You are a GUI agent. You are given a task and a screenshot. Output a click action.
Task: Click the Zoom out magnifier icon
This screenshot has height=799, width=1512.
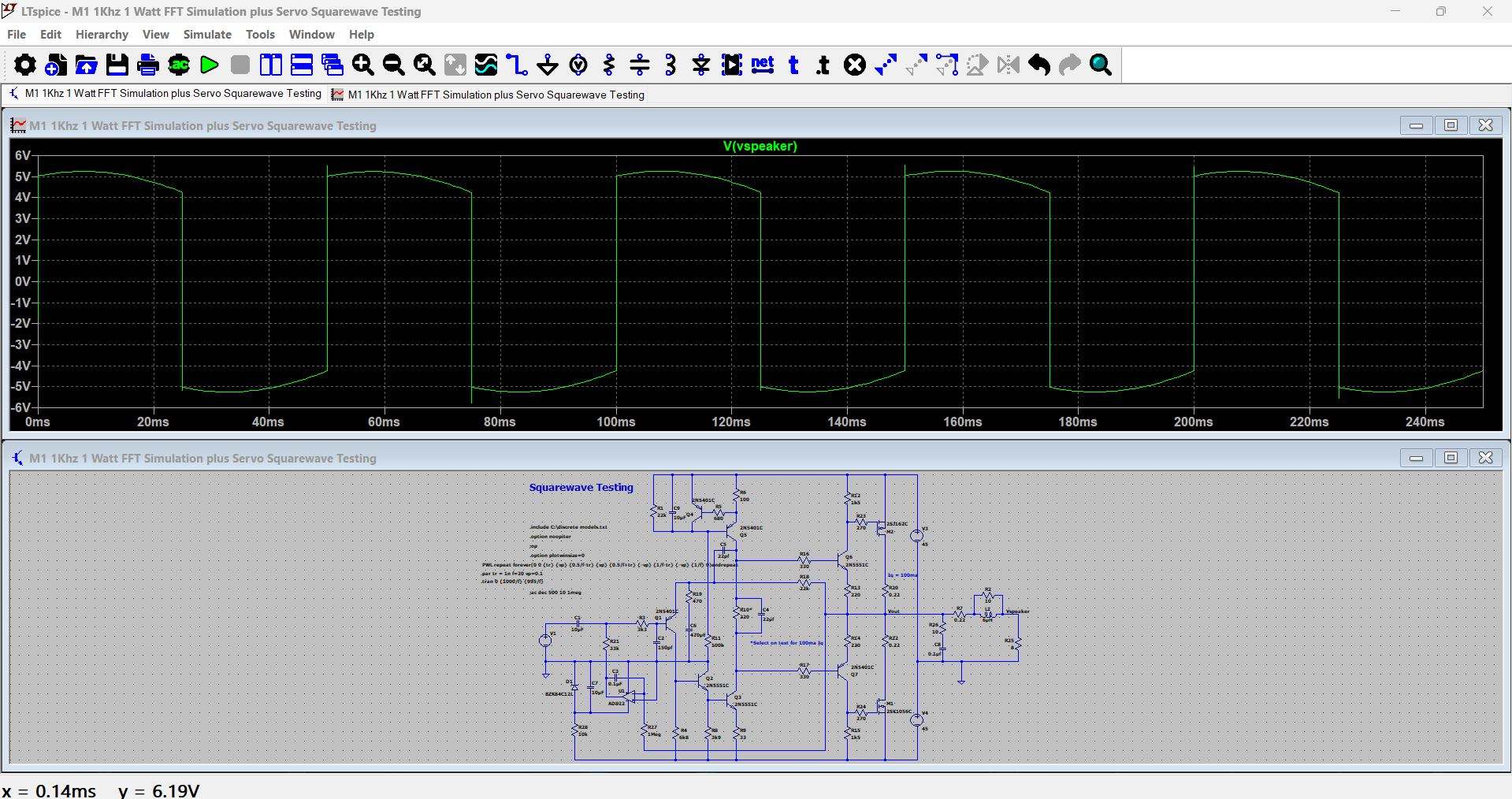[x=394, y=65]
